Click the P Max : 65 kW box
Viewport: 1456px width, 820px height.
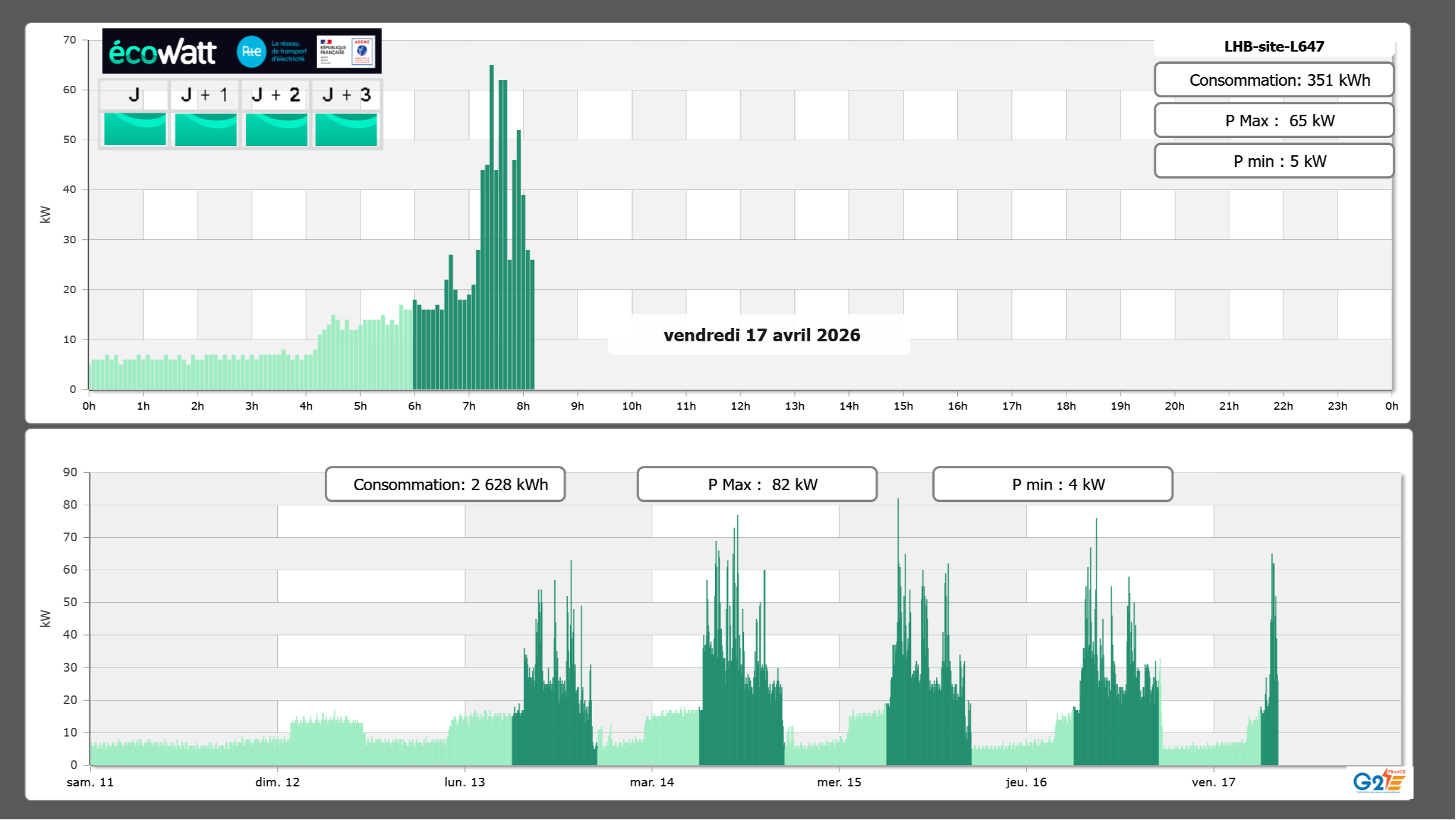(1273, 121)
